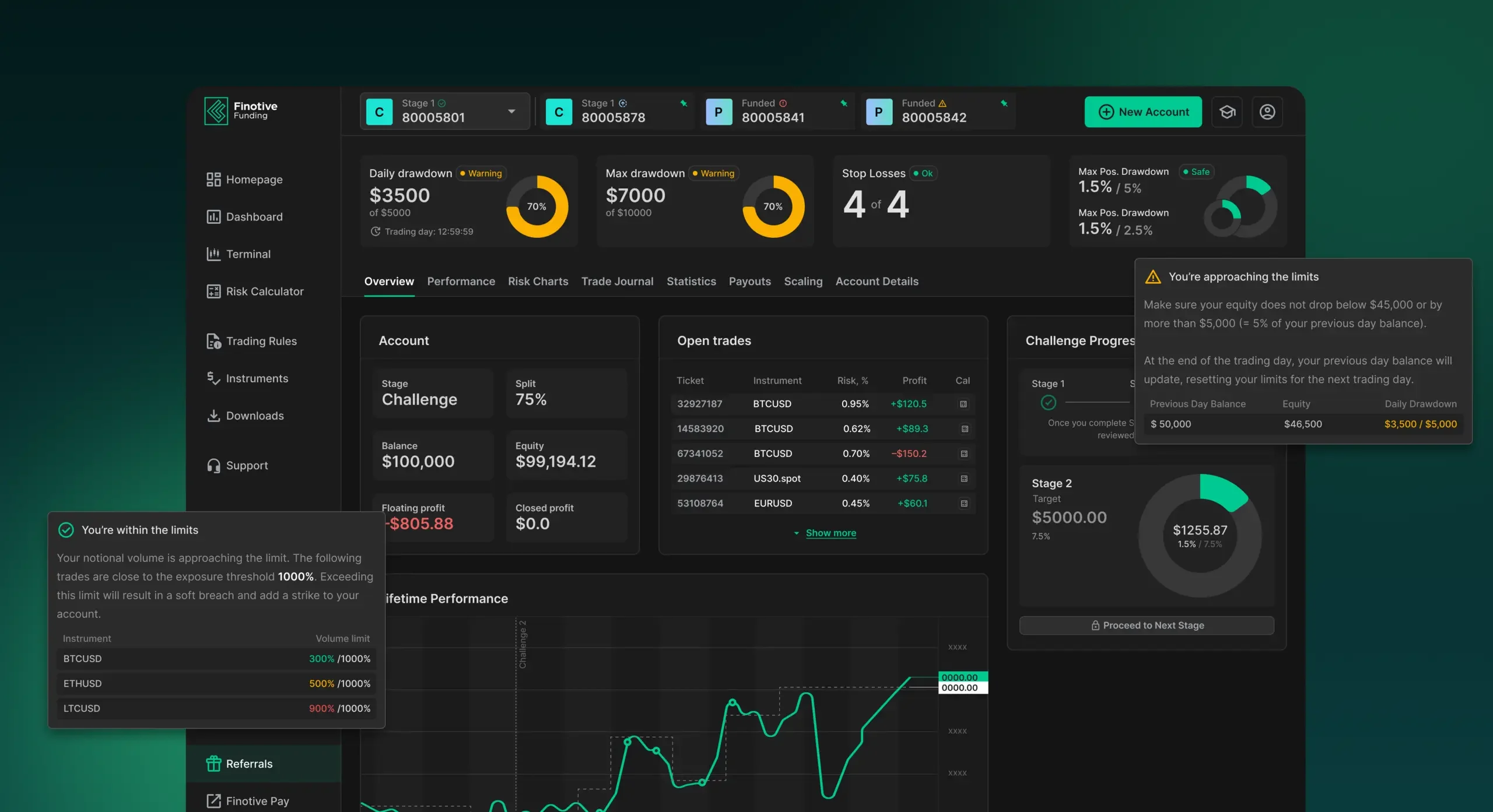This screenshot has width=1493, height=812.
Task: Click the trading day clock icon
Action: 375,231
